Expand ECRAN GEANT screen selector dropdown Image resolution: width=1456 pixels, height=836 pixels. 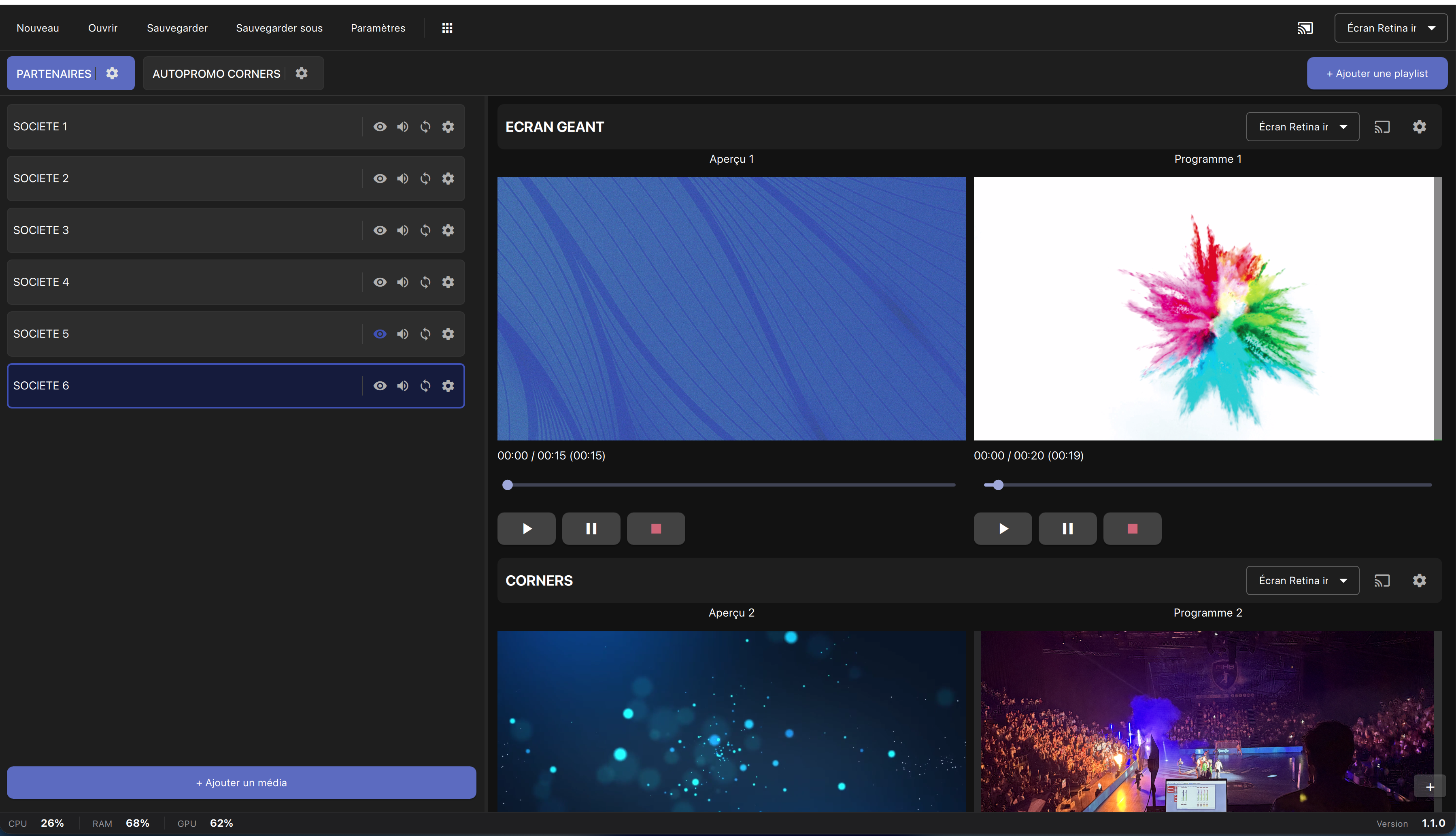tap(1302, 127)
